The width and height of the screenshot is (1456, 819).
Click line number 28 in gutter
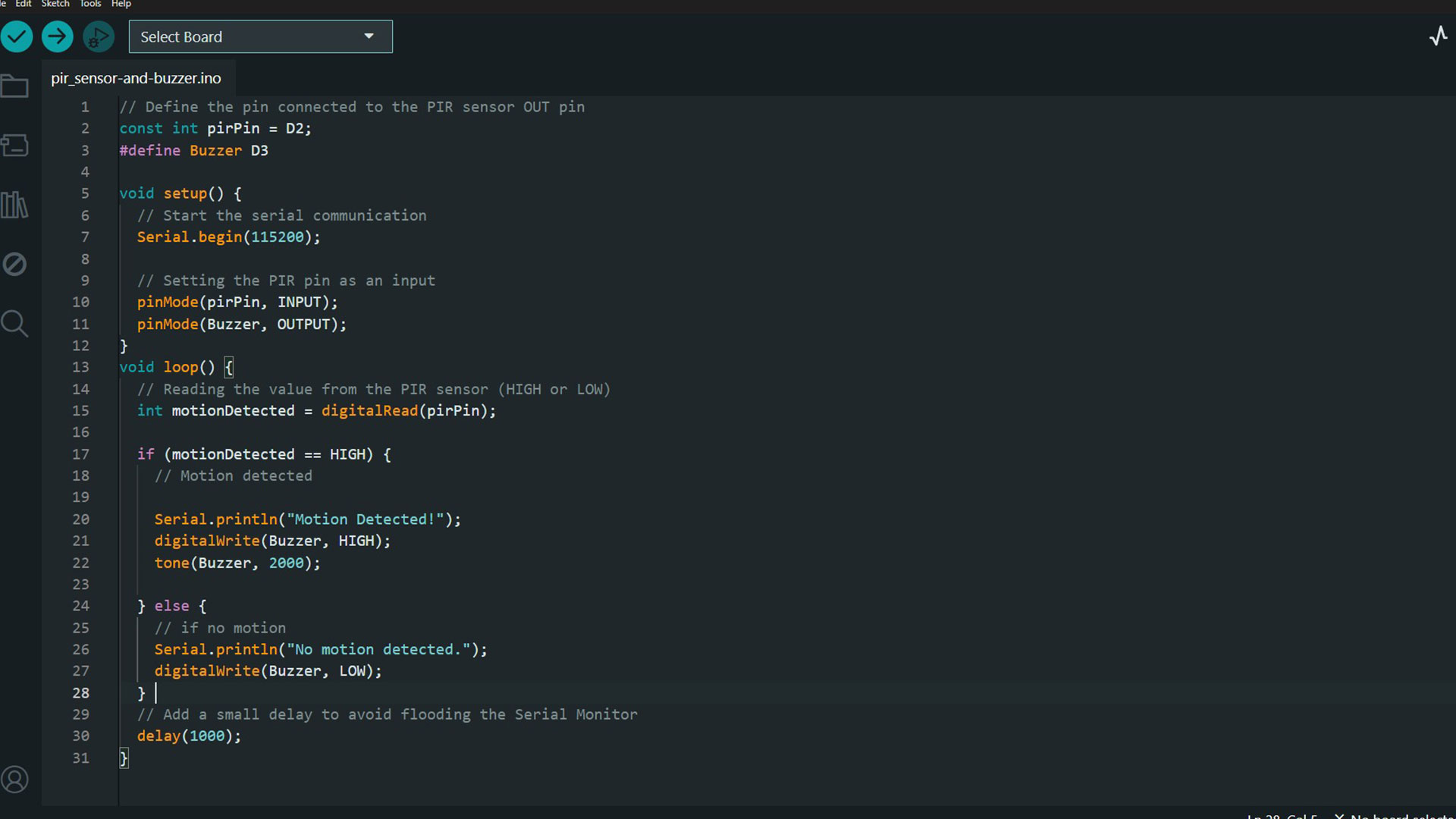point(81,692)
